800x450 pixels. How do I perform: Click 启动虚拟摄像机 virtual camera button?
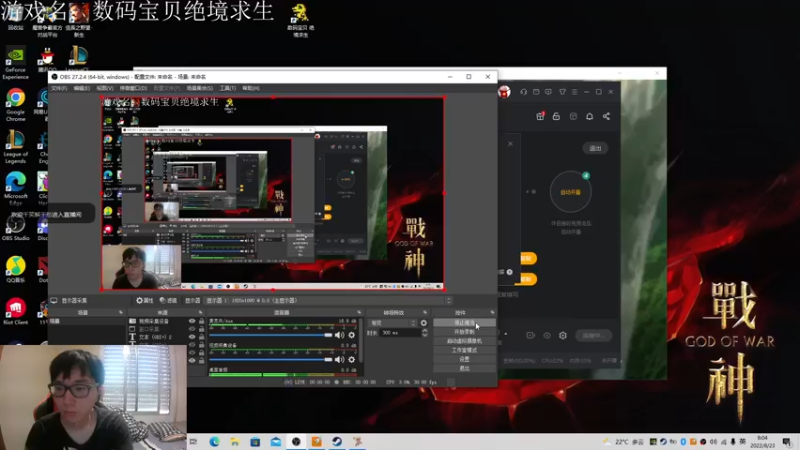coord(464,341)
